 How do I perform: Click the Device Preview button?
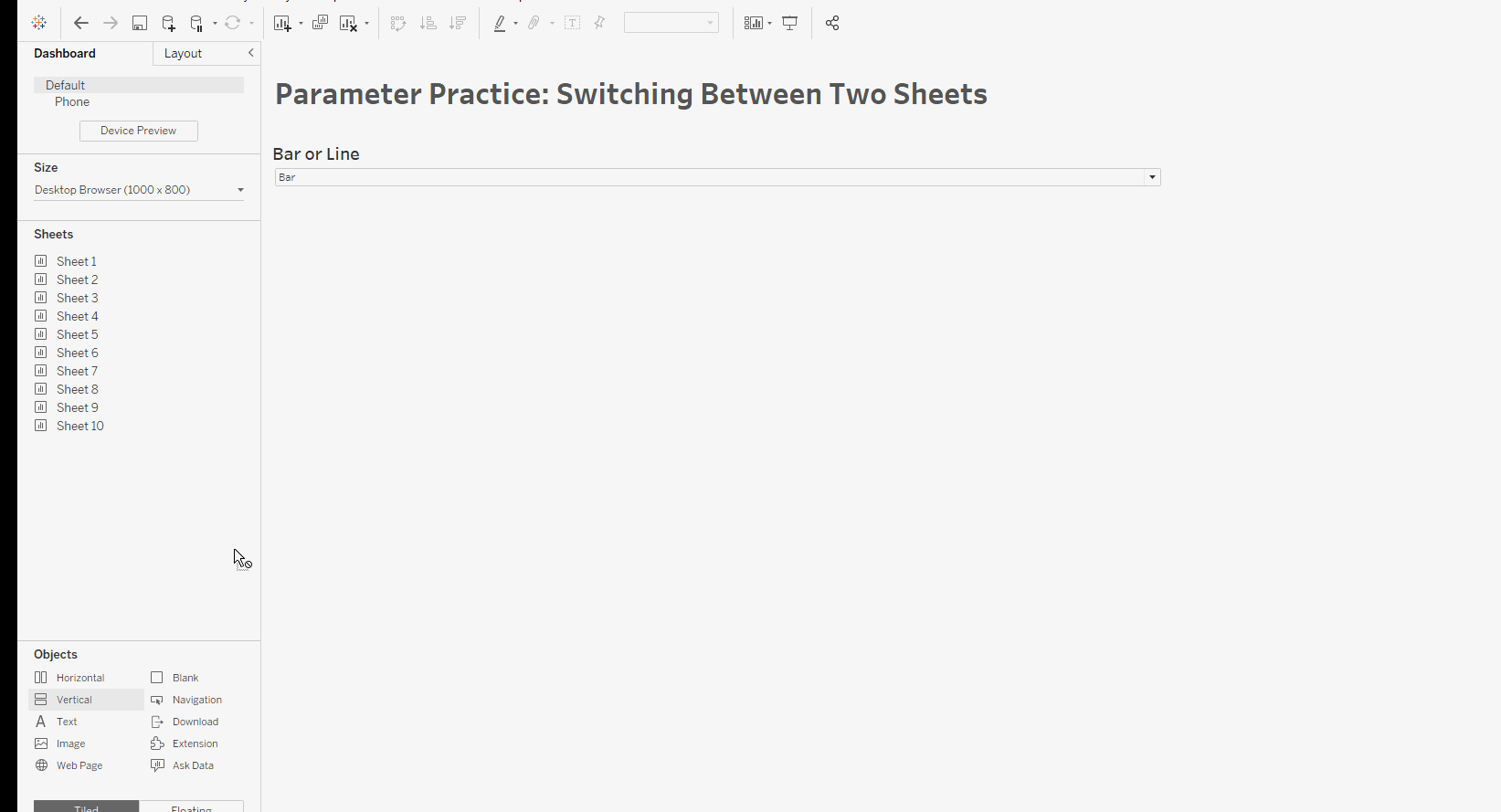139,131
